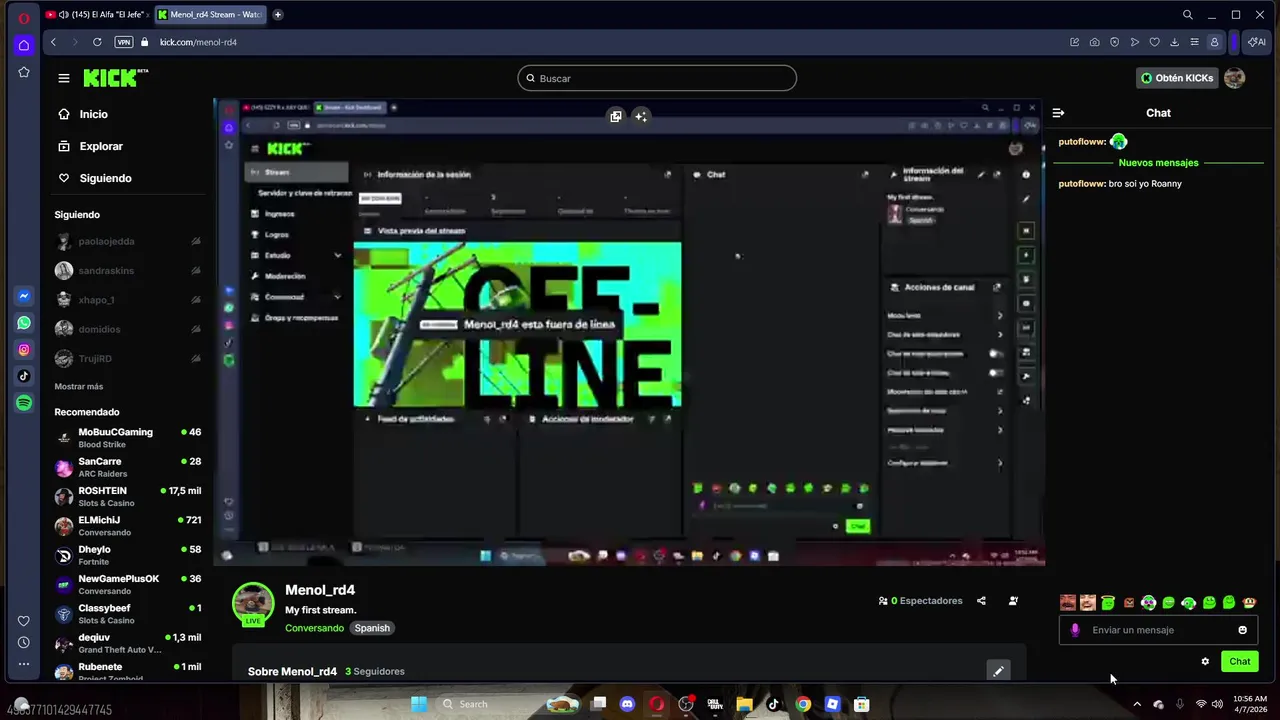
Task: Focus the Buscar search field
Action: [x=657, y=78]
